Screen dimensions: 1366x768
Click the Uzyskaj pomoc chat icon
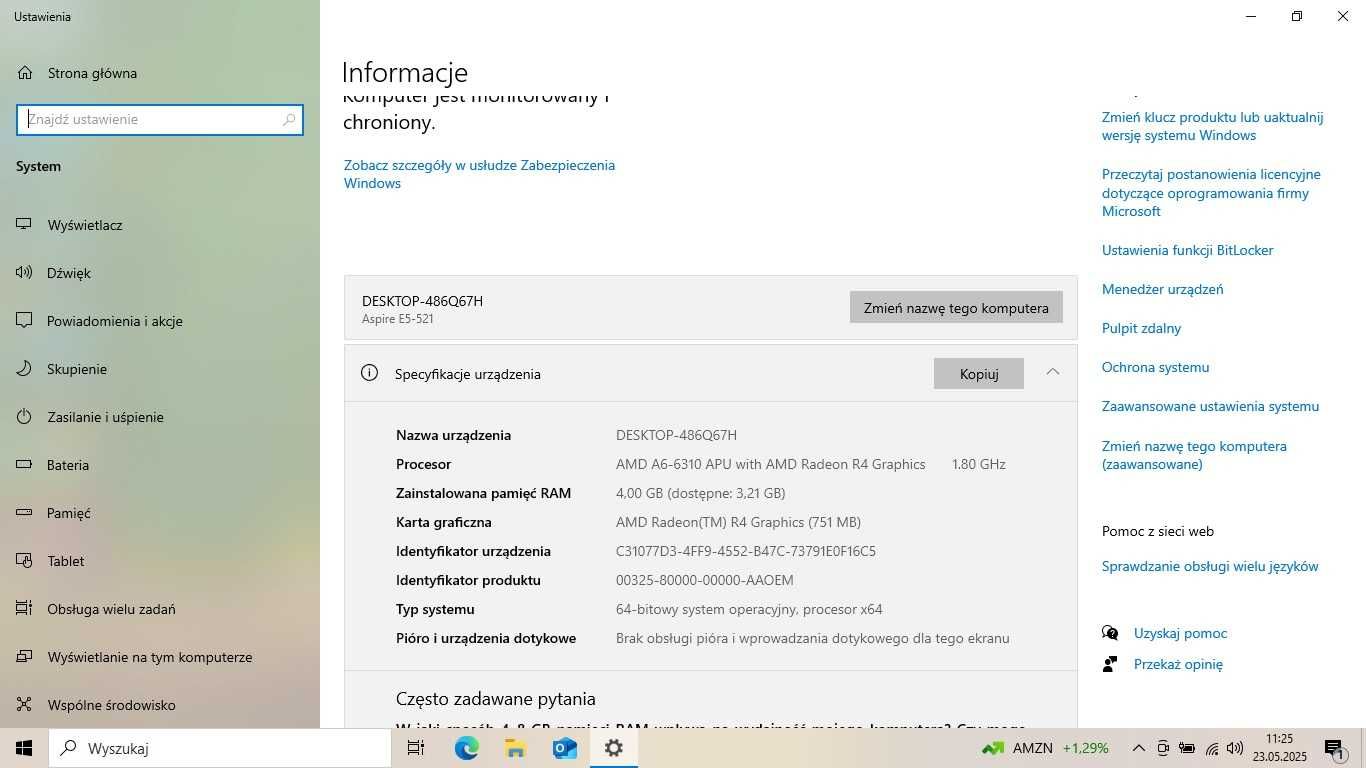click(x=1110, y=633)
